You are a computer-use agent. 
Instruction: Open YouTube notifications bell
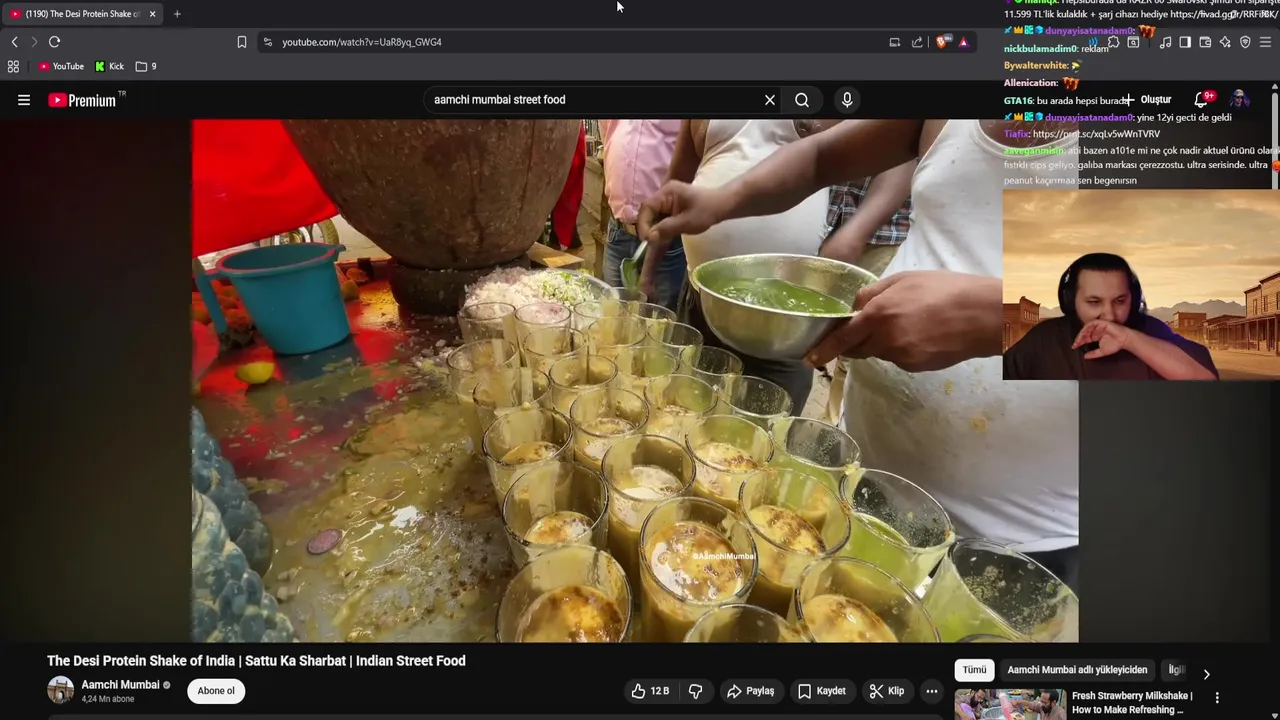click(x=1202, y=100)
